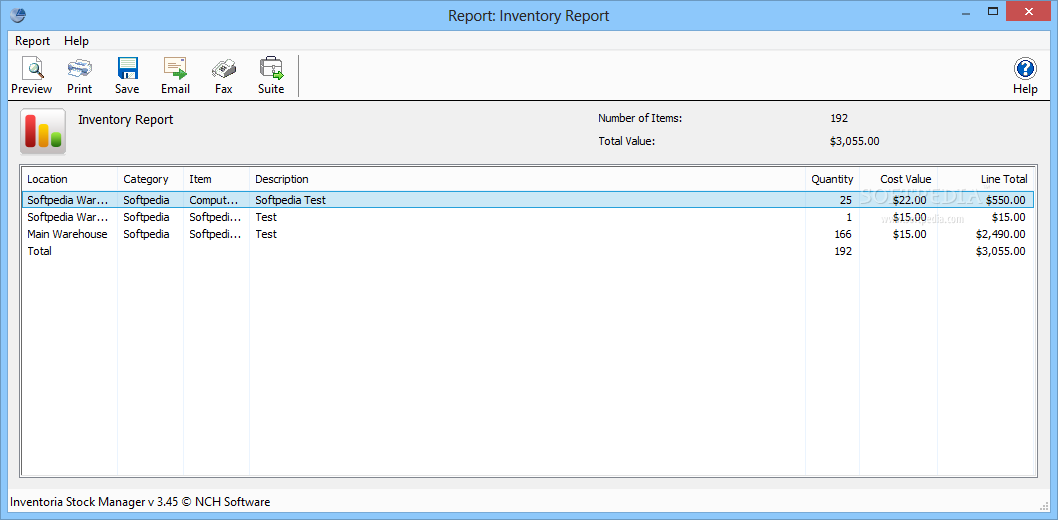Click the $2,490.00 line total cell
1058x520 pixels.
coord(1001,234)
